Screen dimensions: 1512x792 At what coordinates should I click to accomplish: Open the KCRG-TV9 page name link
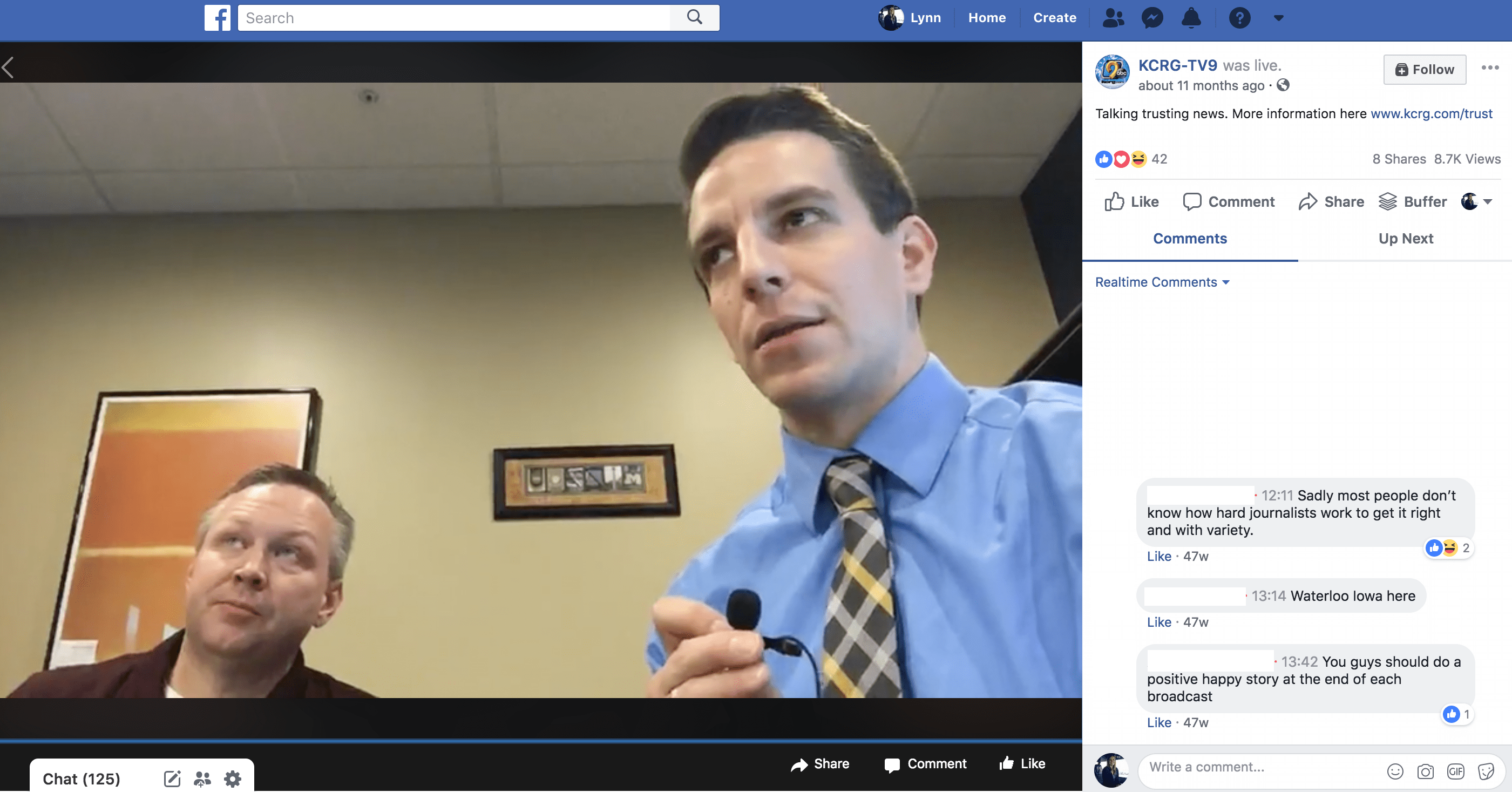(x=1177, y=65)
